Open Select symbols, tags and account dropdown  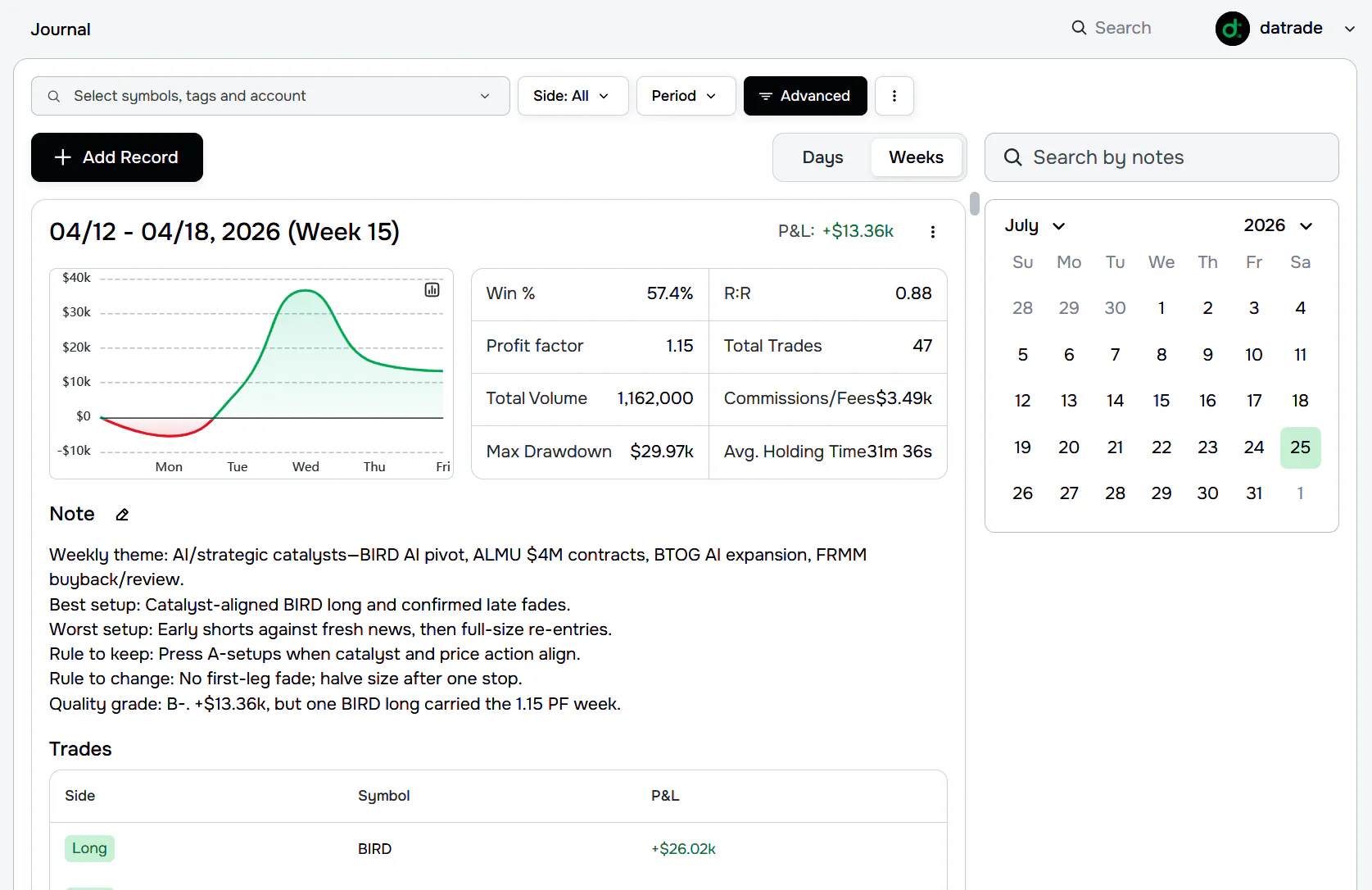click(270, 96)
